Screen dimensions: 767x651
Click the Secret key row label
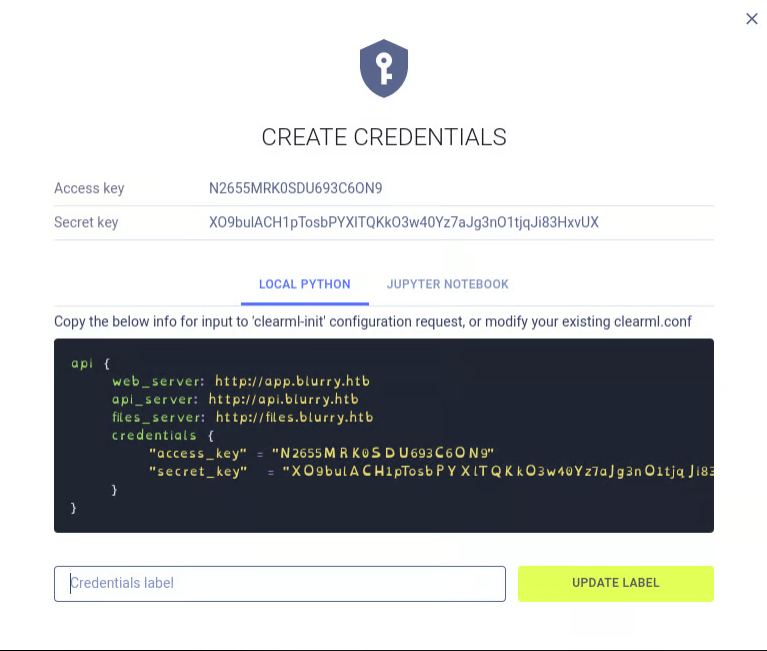[86, 222]
